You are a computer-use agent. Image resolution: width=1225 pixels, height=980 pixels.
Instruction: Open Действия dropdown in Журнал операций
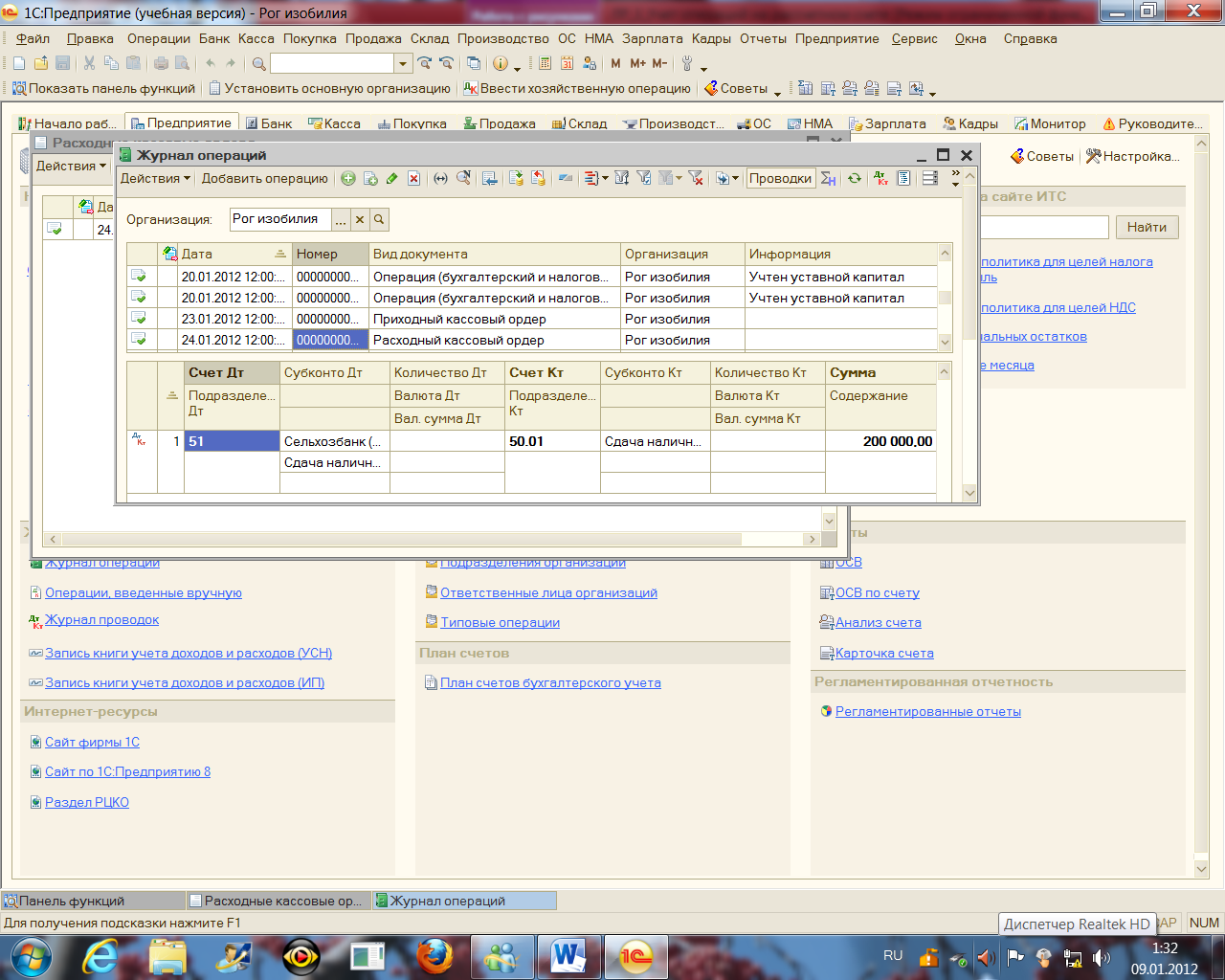155,178
